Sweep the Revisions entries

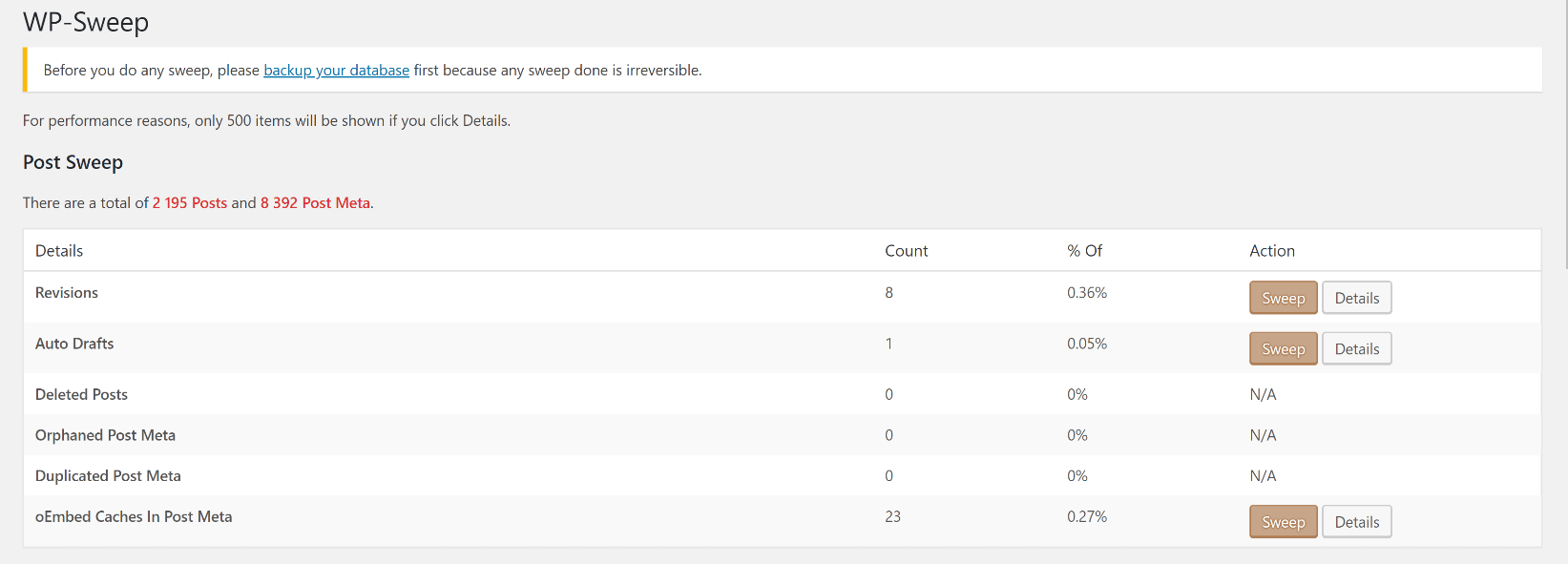click(1283, 298)
